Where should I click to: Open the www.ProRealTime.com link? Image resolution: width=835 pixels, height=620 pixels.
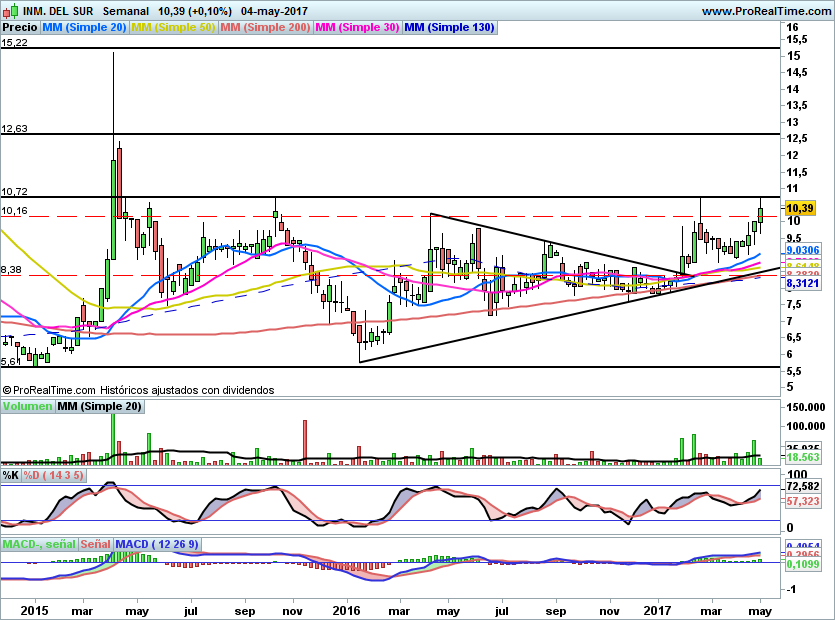pyautogui.click(x=765, y=11)
